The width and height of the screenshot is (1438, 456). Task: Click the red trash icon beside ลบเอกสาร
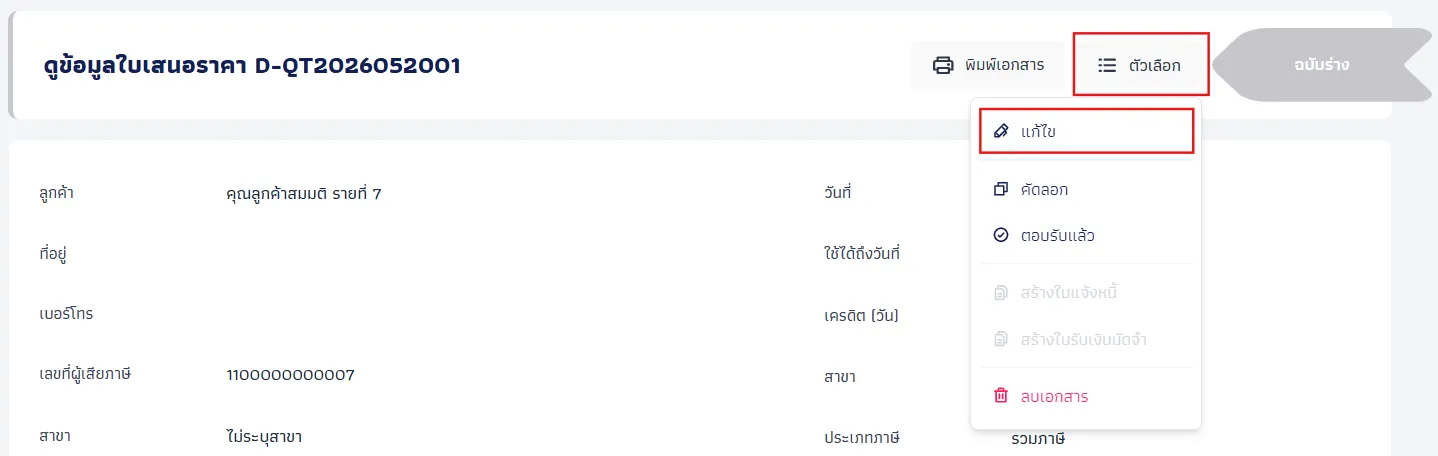point(1001,396)
